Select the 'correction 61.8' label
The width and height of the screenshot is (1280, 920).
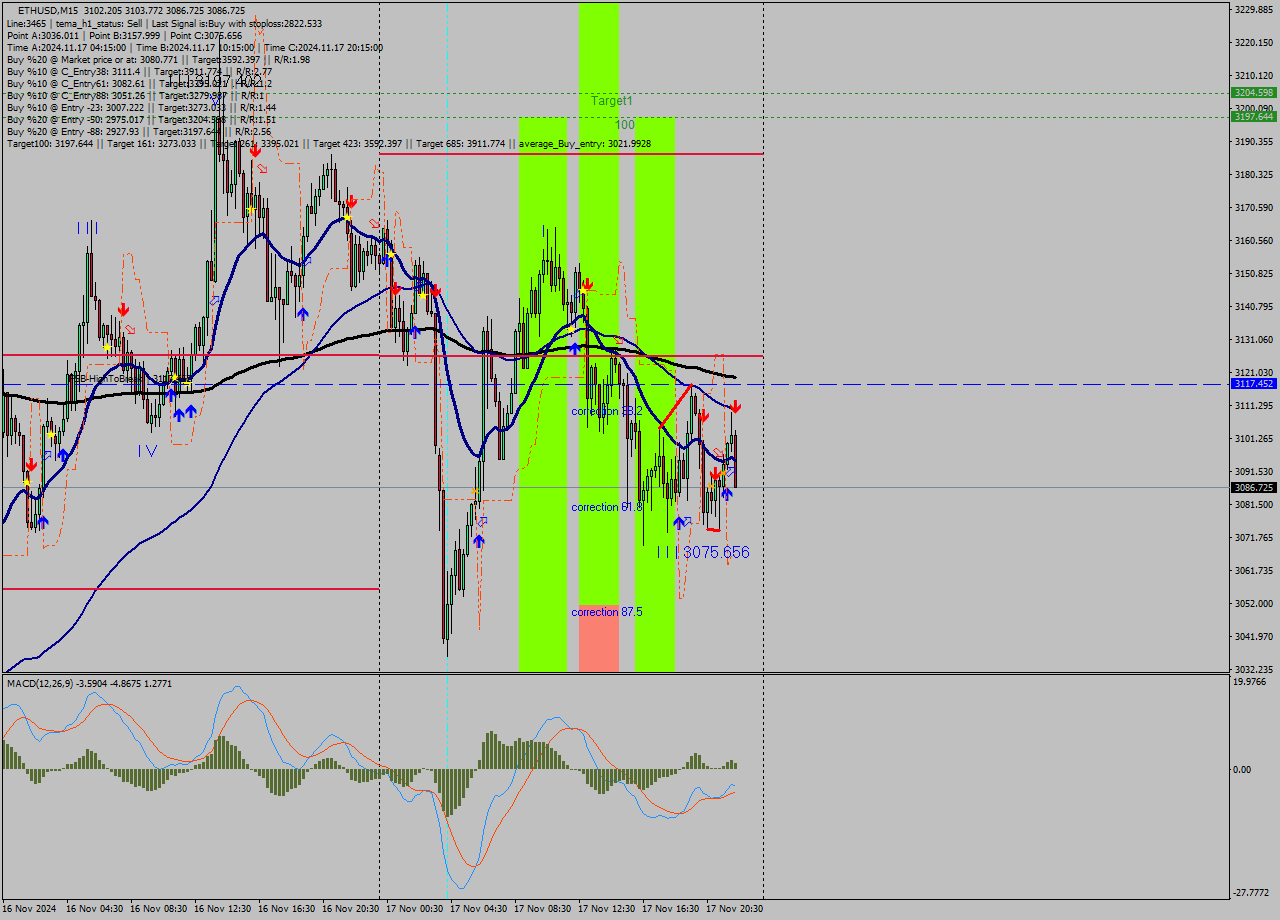pyautogui.click(x=607, y=507)
